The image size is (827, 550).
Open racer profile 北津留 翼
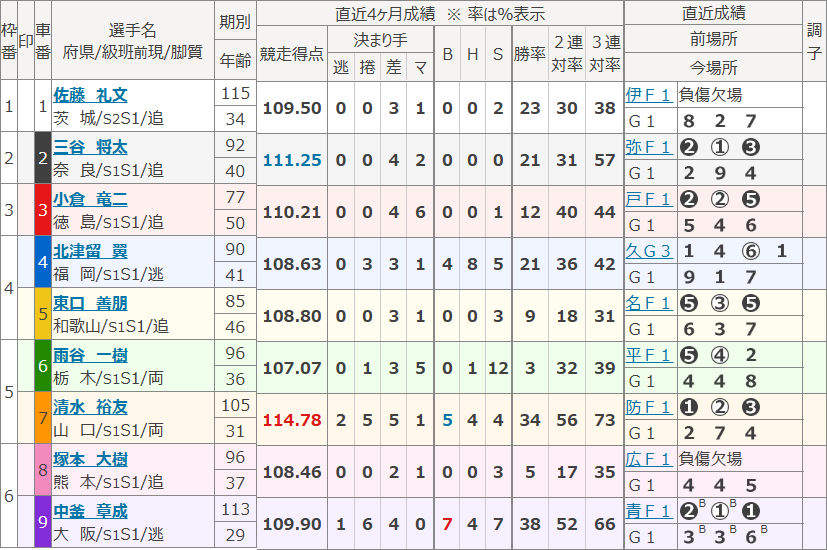click(x=90, y=252)
